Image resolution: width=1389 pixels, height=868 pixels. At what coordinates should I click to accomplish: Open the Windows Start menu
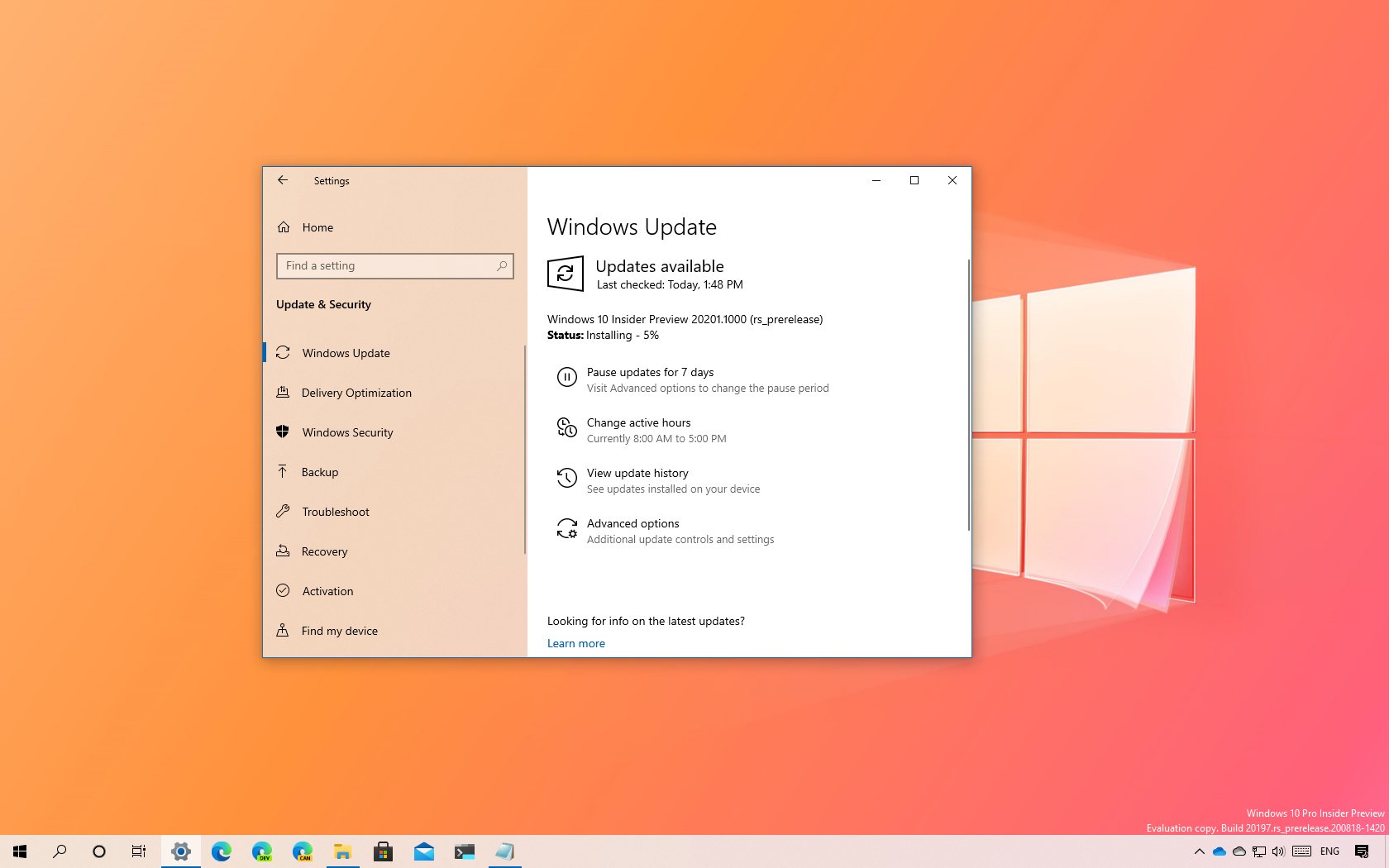click(20, 851)
